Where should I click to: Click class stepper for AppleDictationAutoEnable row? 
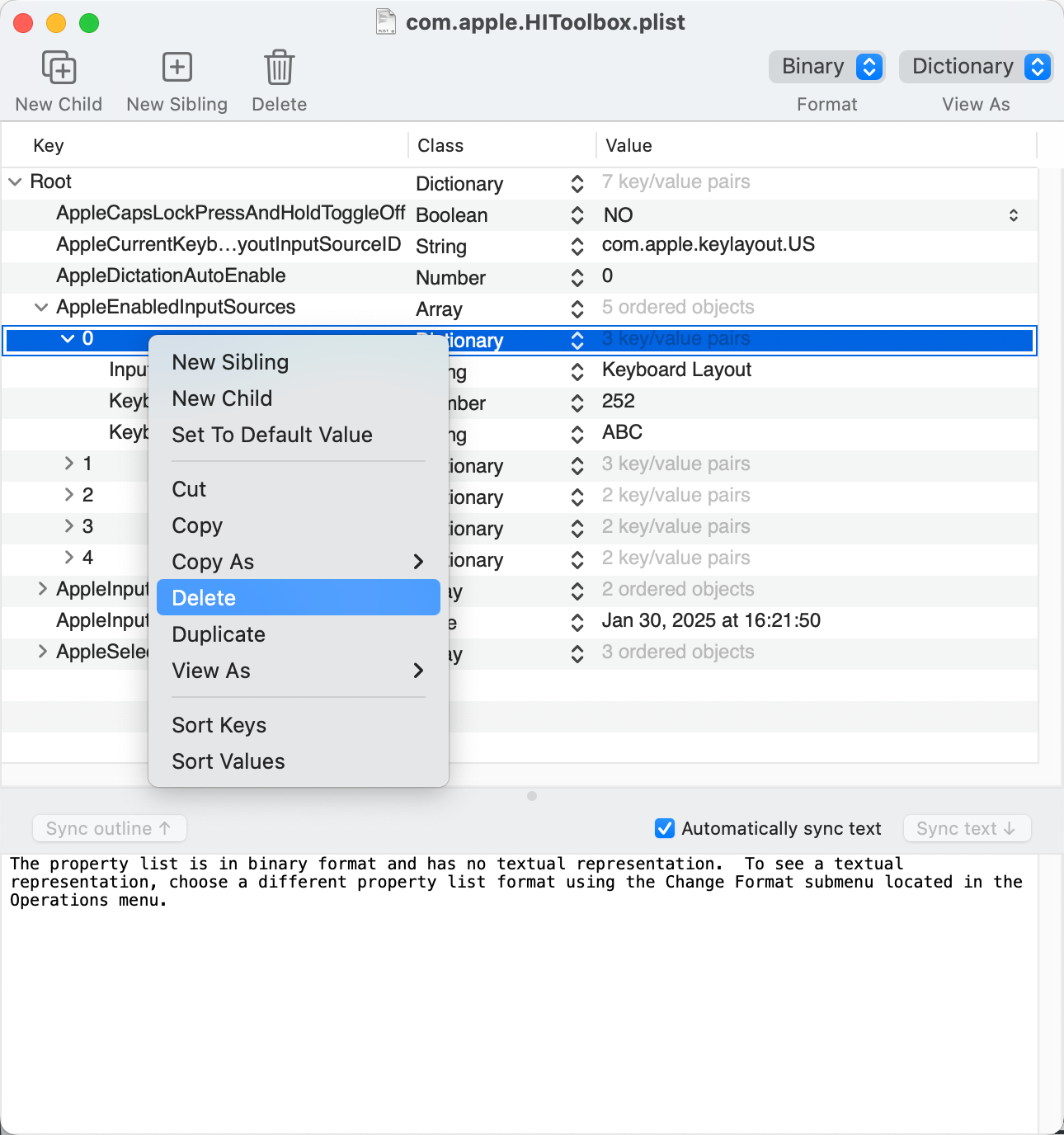coord(577,278)
